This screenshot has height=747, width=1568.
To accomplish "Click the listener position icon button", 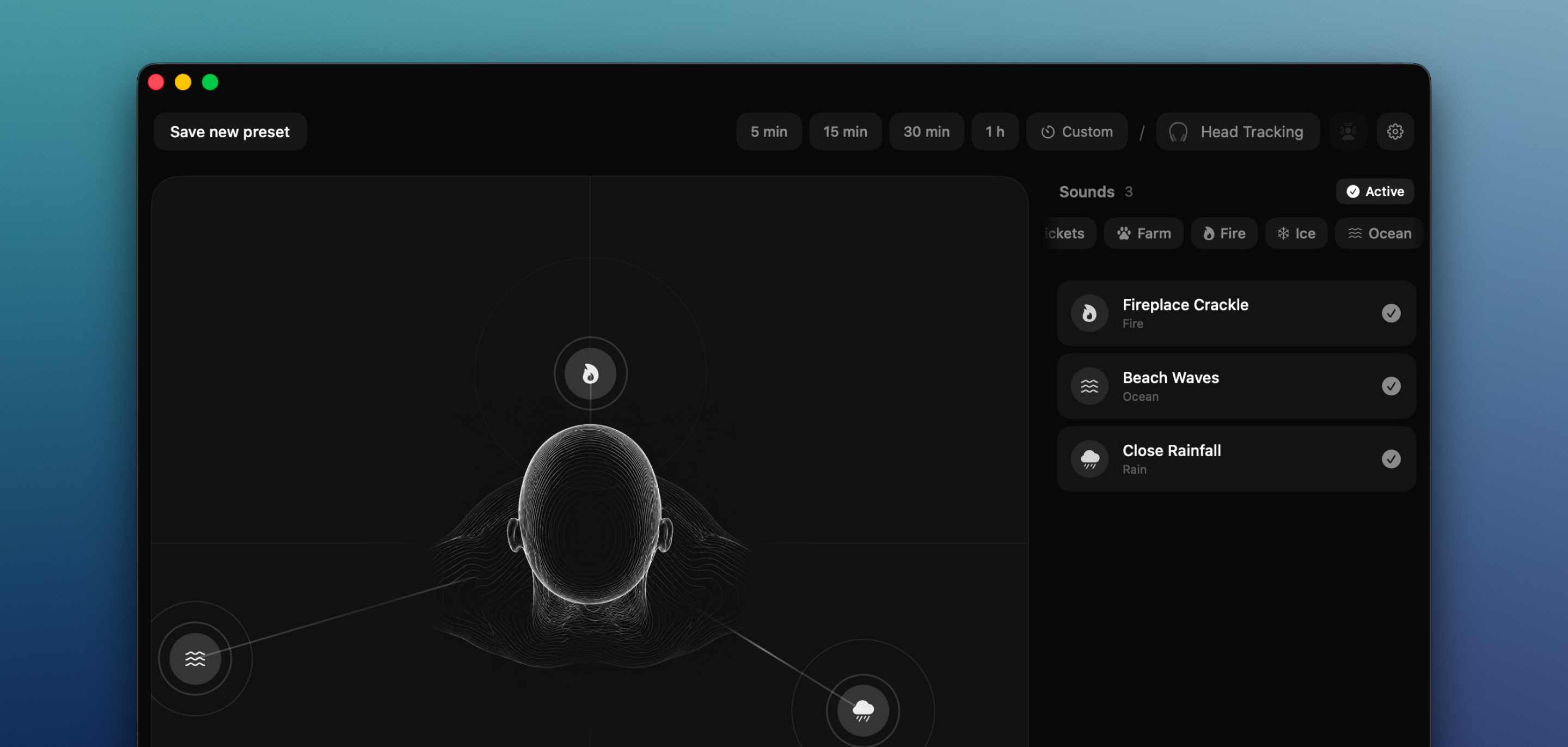I will click(1347, 132).
